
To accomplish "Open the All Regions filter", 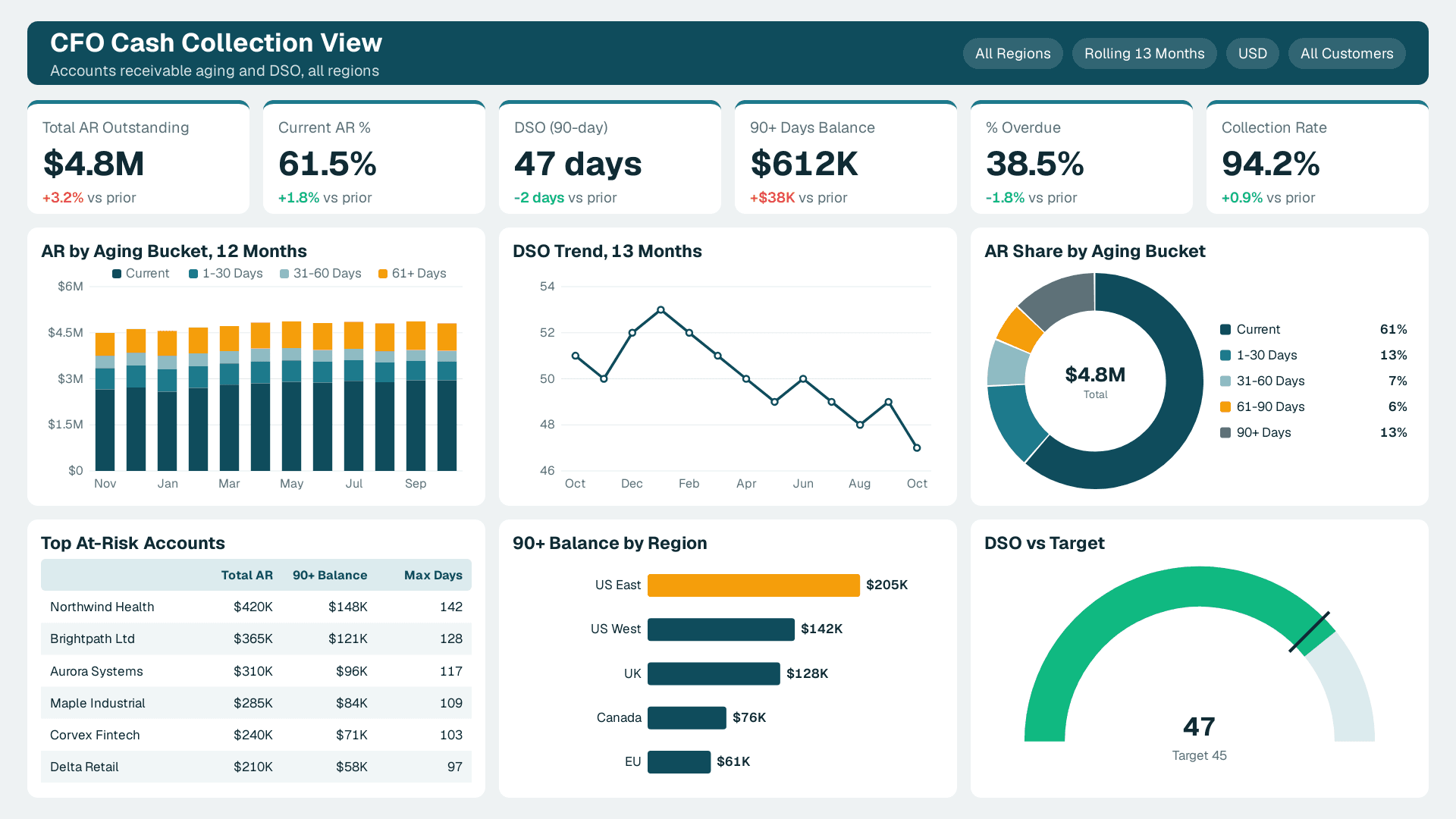I will [x=1012, y=54].
